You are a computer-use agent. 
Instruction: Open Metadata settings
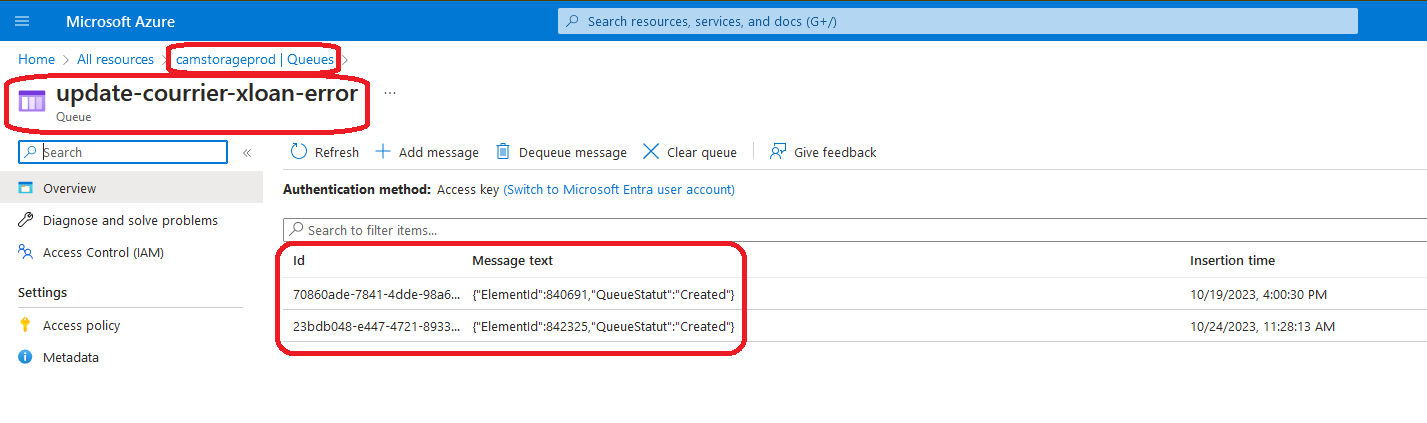tap(70, 357)
